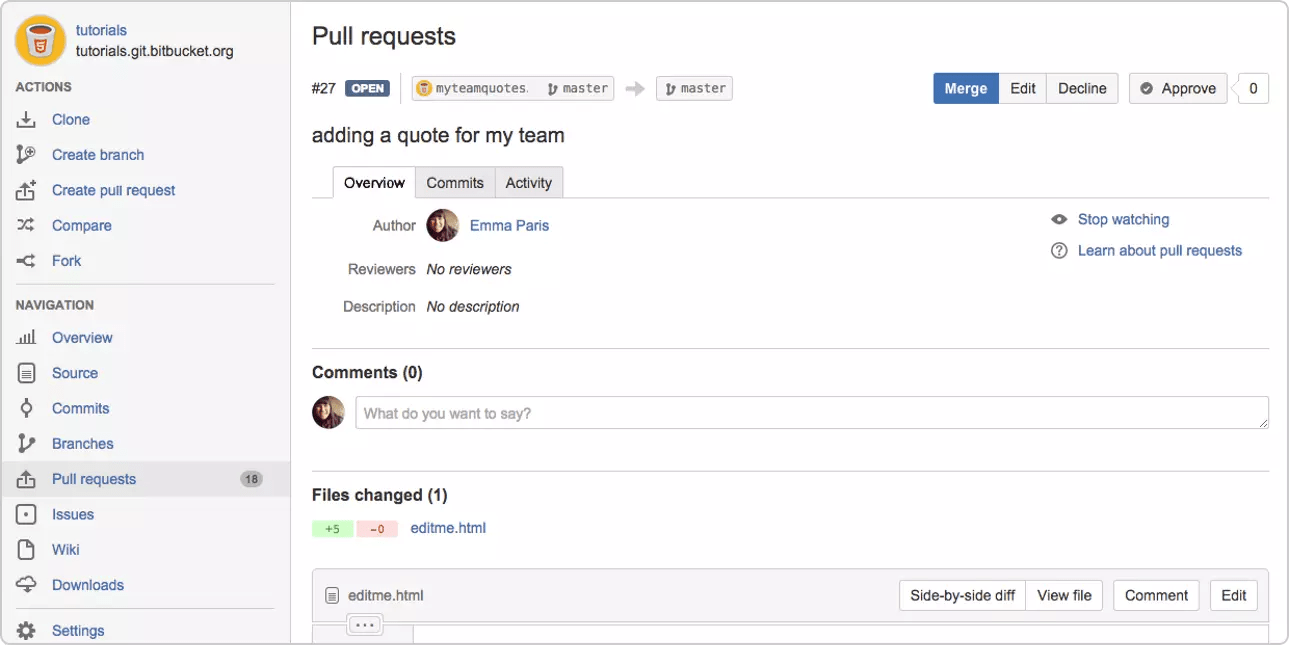Screen dimensions: 1289x645
Task: Switch to the Commits tab
Action: point(455,182)
